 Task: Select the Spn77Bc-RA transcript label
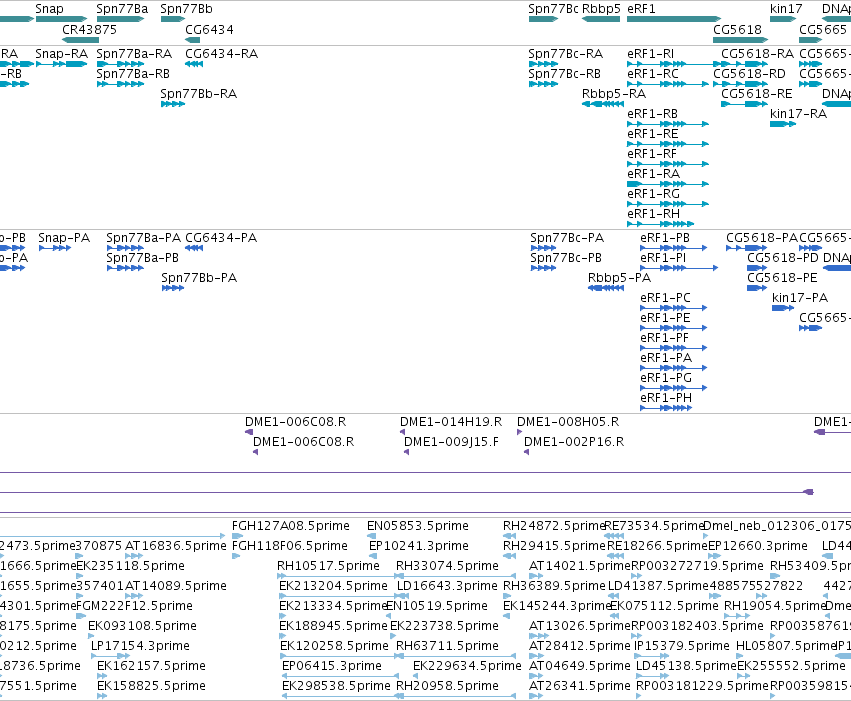[566, 54]
